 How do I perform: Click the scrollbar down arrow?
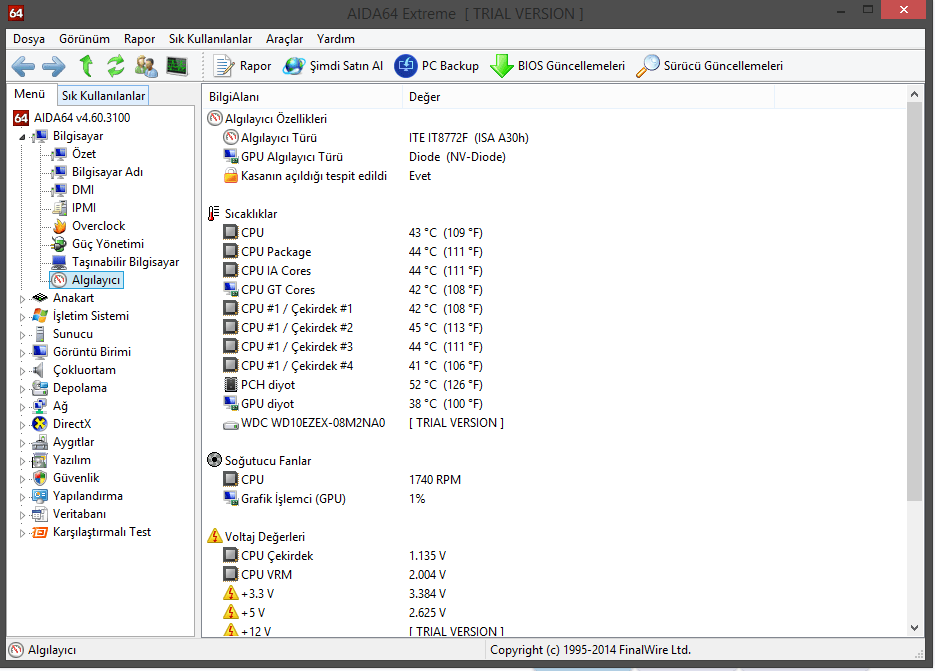[914, 627]
